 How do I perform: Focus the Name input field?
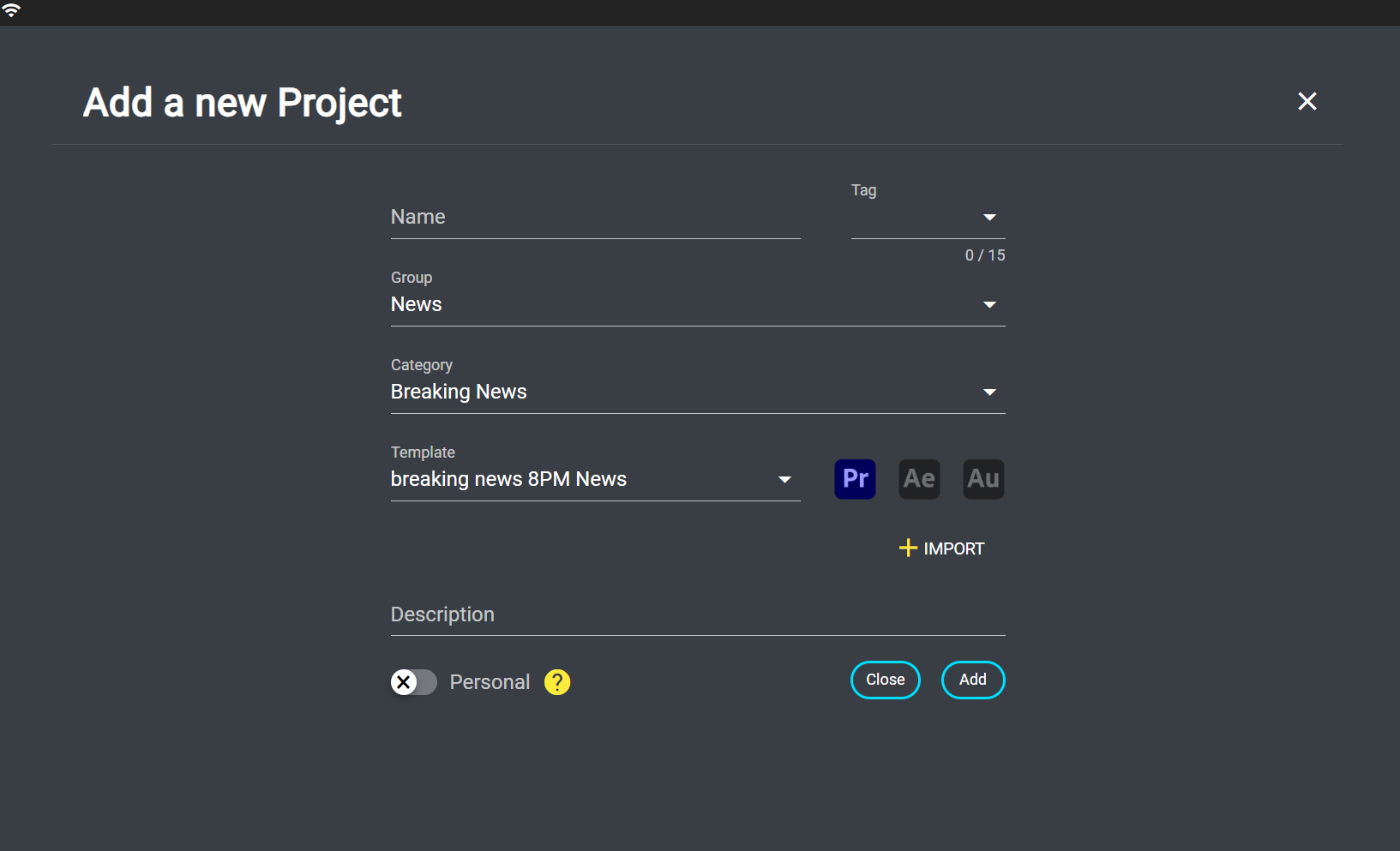tap(595, 218)
